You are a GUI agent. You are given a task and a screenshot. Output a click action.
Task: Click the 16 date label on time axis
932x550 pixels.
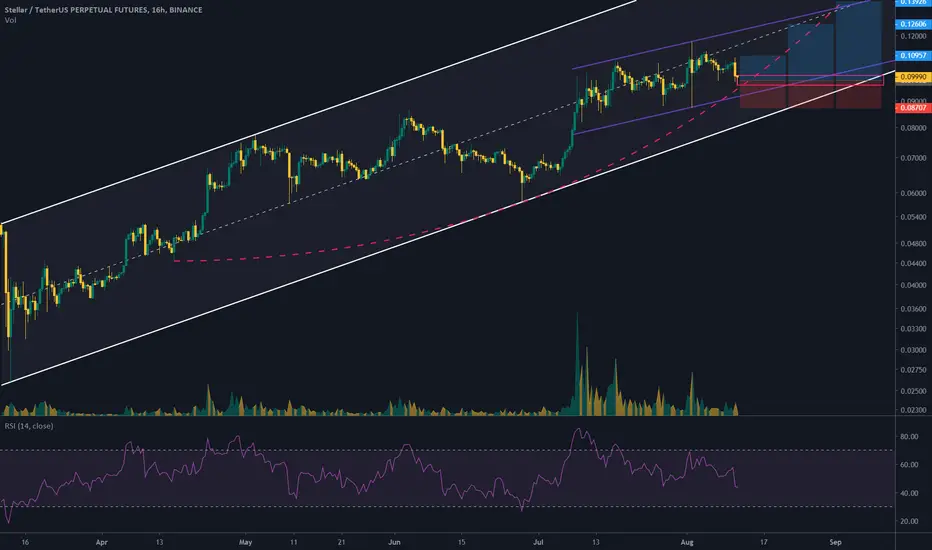tap(25, 542)
